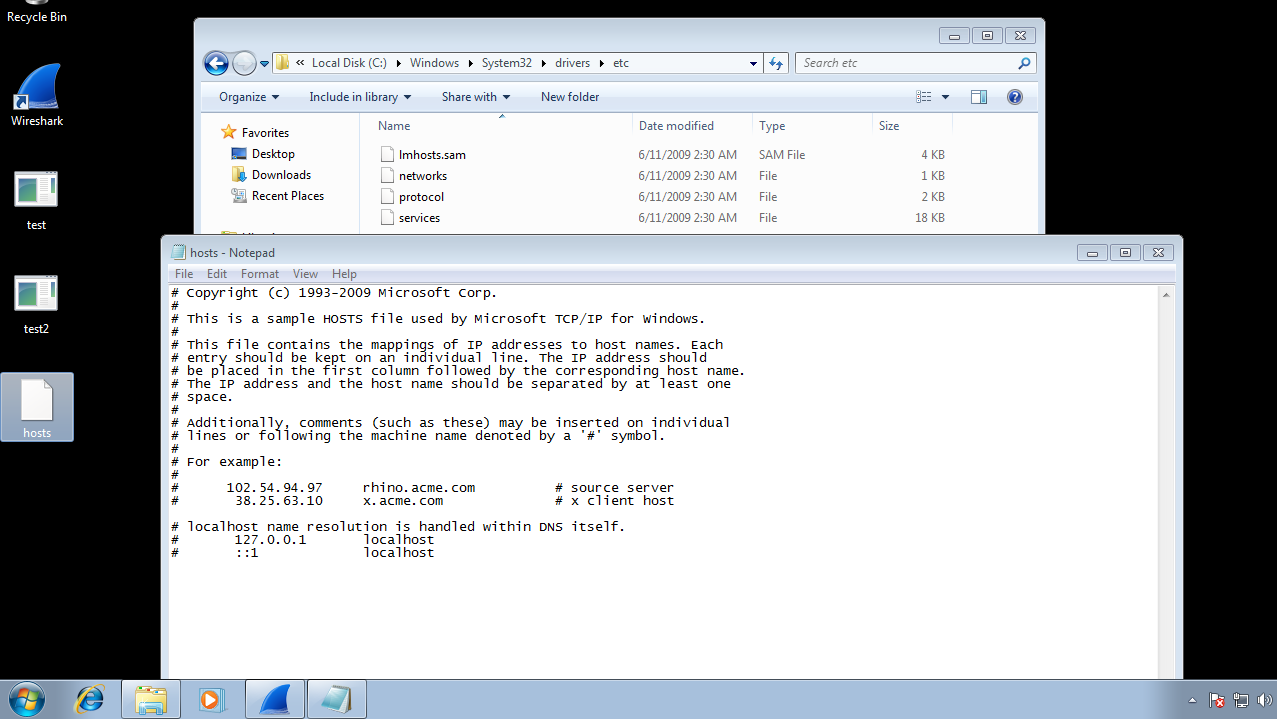Viewport: 1277px width, 719px height.
Task: Open Notepad Edit menu
Action: [217, 274]
